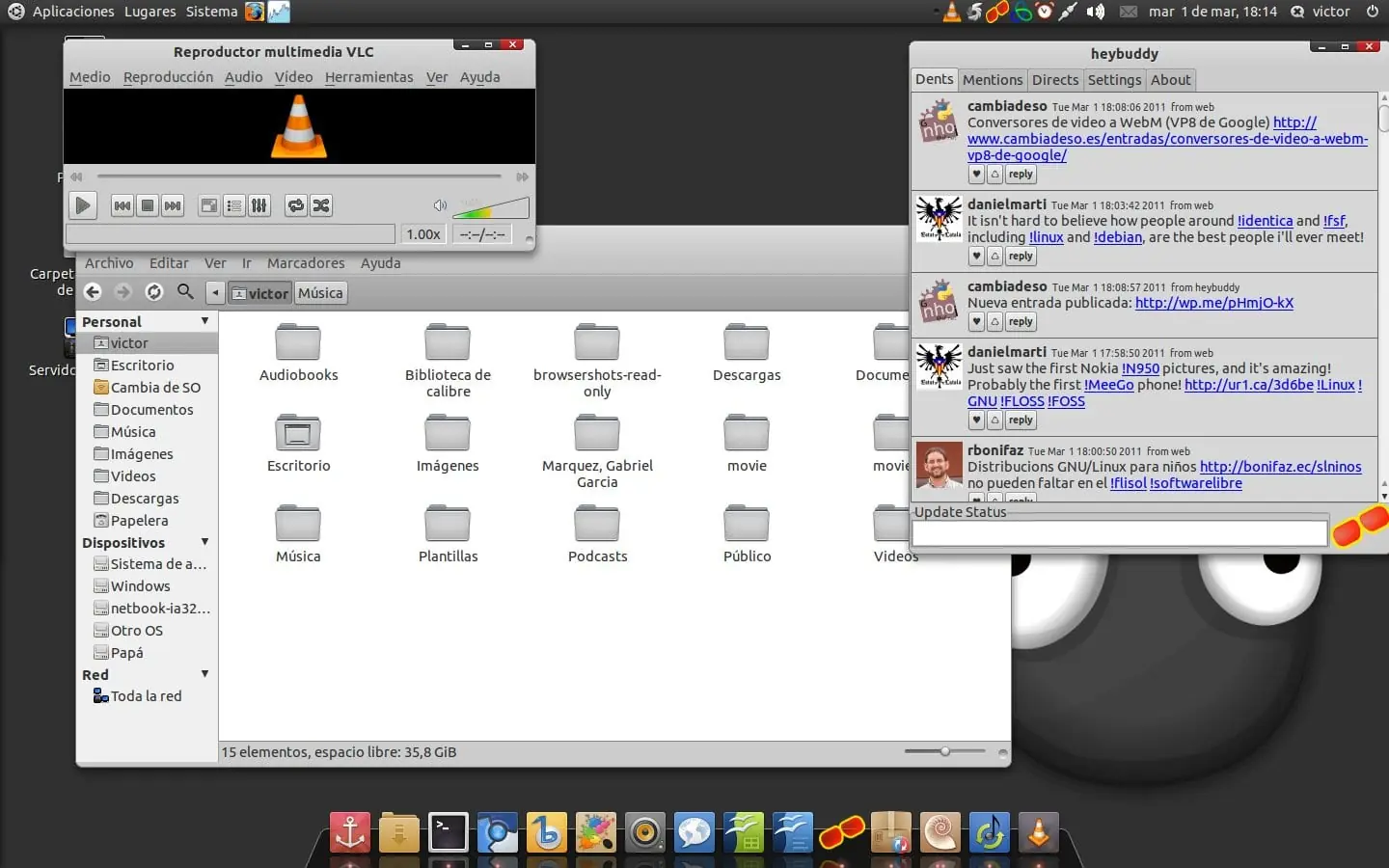Click the file manager search magnifier
The height and width of the screenshot is (868, 1389).
tap(186, 291)
